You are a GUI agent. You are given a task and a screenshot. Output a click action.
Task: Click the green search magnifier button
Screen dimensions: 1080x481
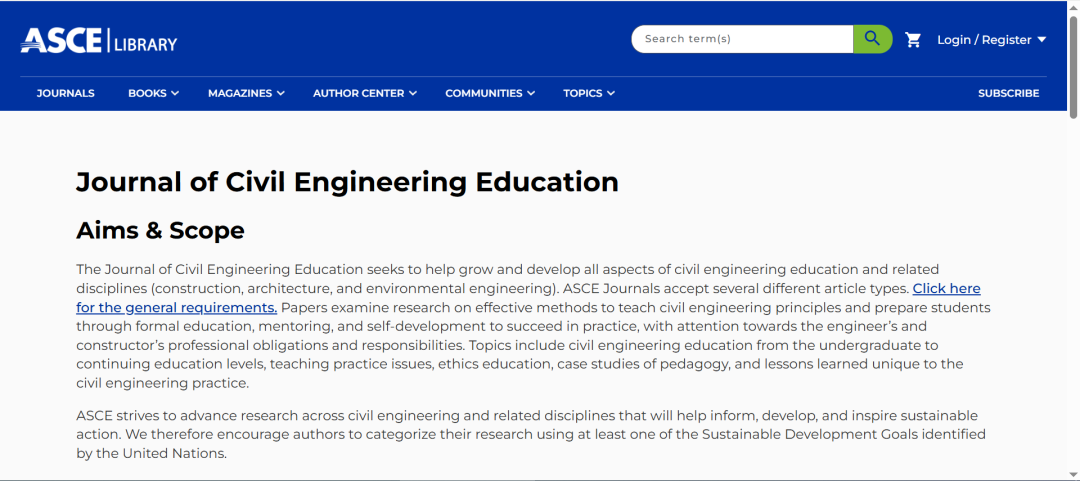[x=873, y=39]
